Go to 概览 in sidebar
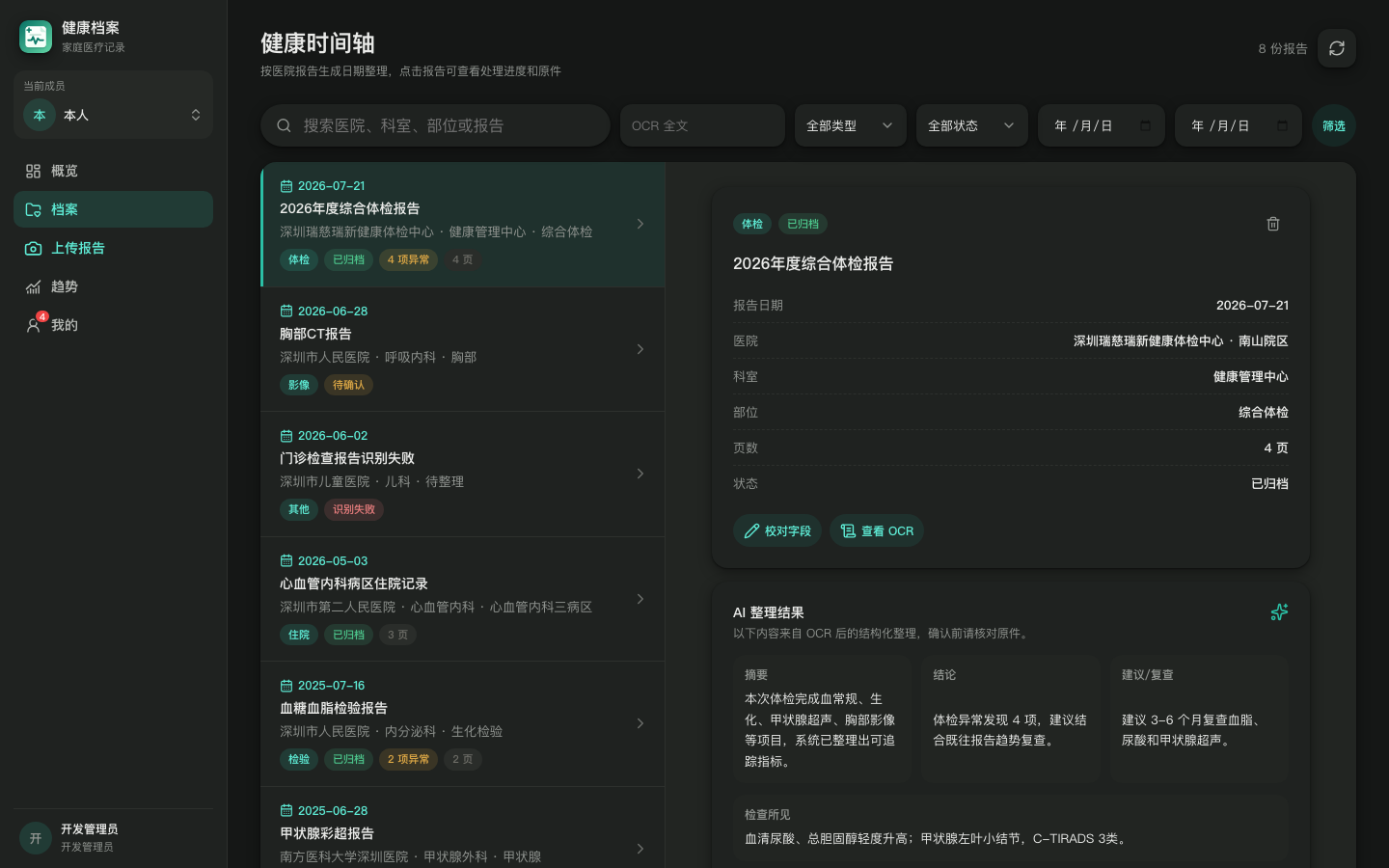This screenshot has height=868, width=1389. [x=114, y=171]
